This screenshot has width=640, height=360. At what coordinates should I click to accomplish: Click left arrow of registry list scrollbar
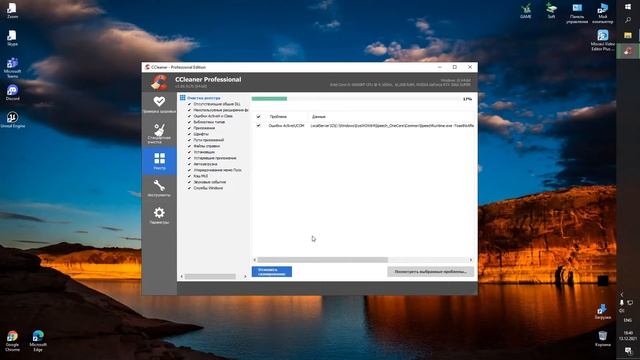click(x=182, y=276)
